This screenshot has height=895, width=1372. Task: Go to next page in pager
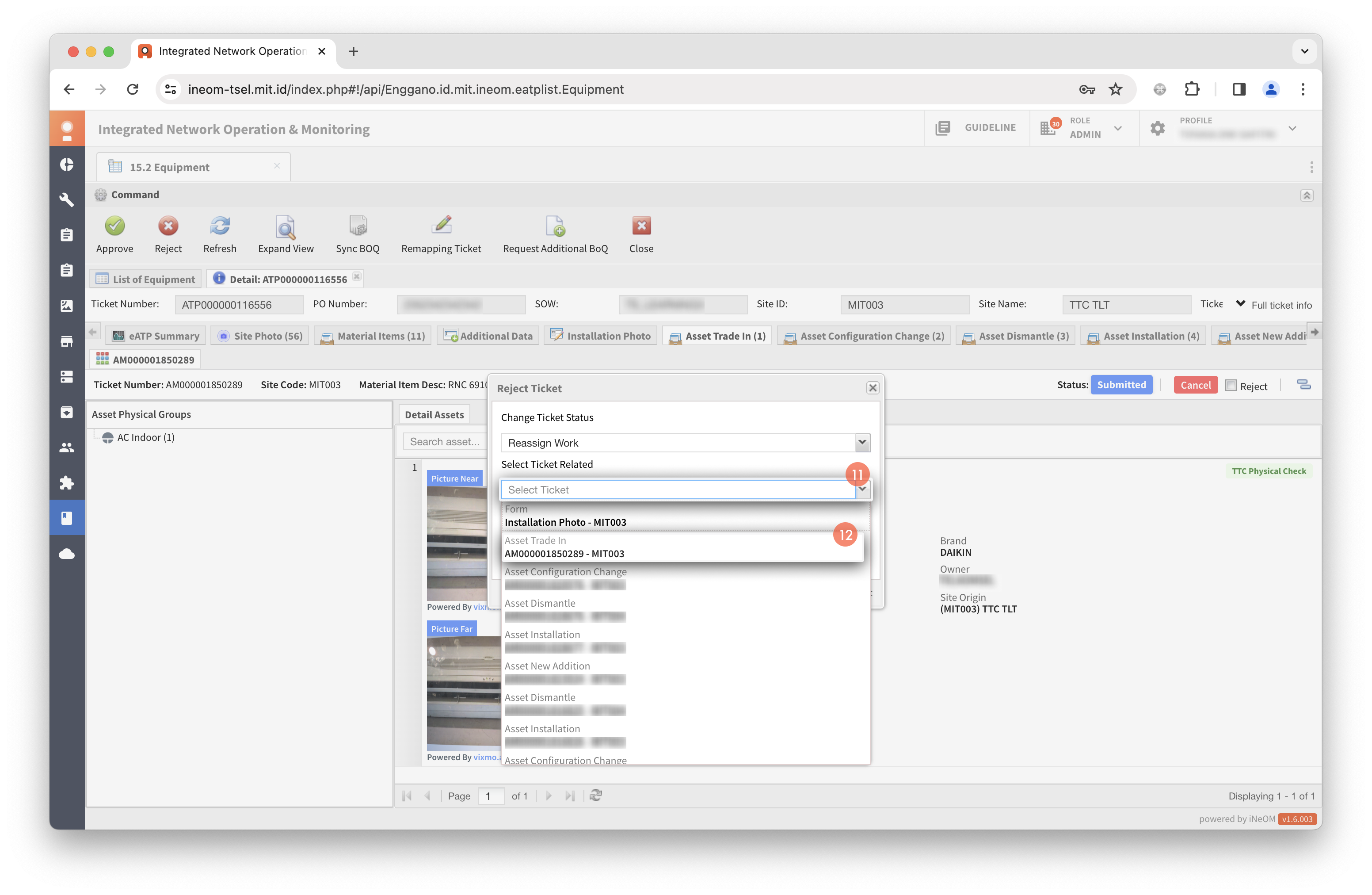[x=548, y=795]
